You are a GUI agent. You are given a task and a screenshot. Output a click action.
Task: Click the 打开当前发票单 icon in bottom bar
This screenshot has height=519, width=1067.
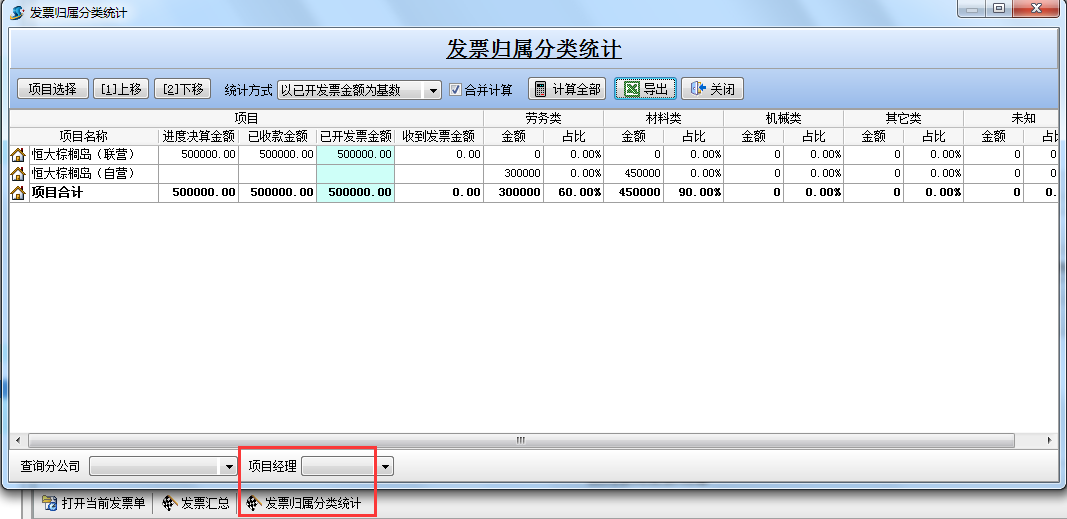49,503
